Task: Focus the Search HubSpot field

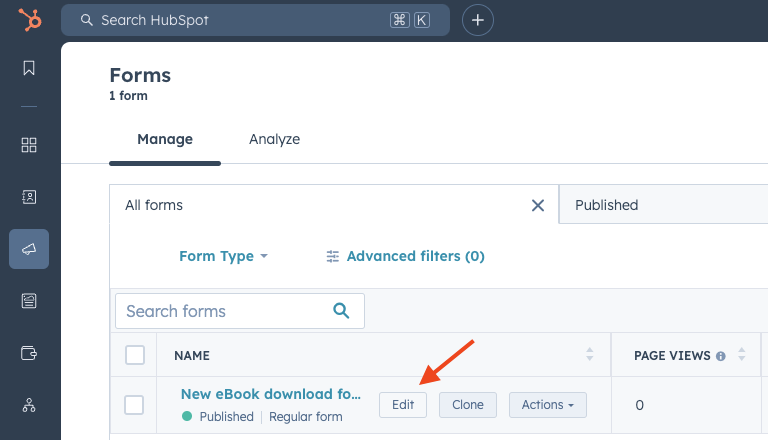Action: (255, 20)
